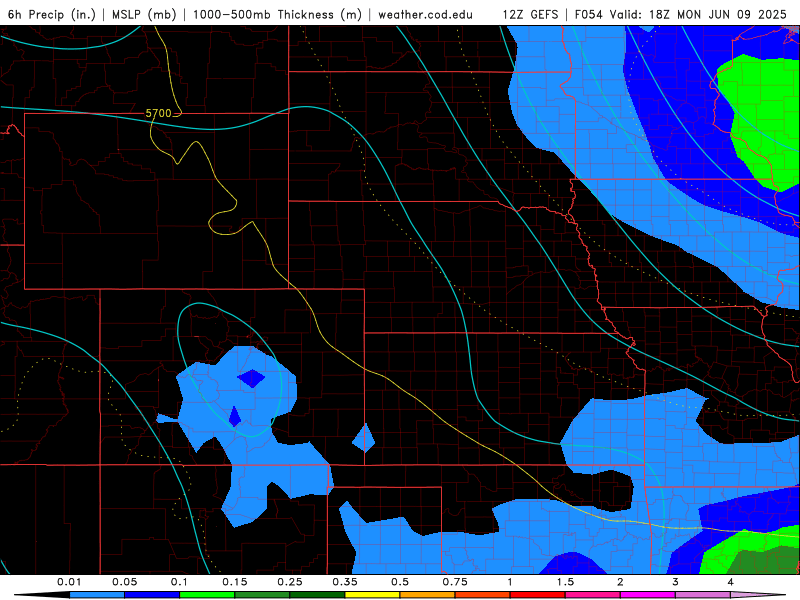800x600 pixels.
Task: Click the 0.5 legend value
Action: (x=400, y=582)
